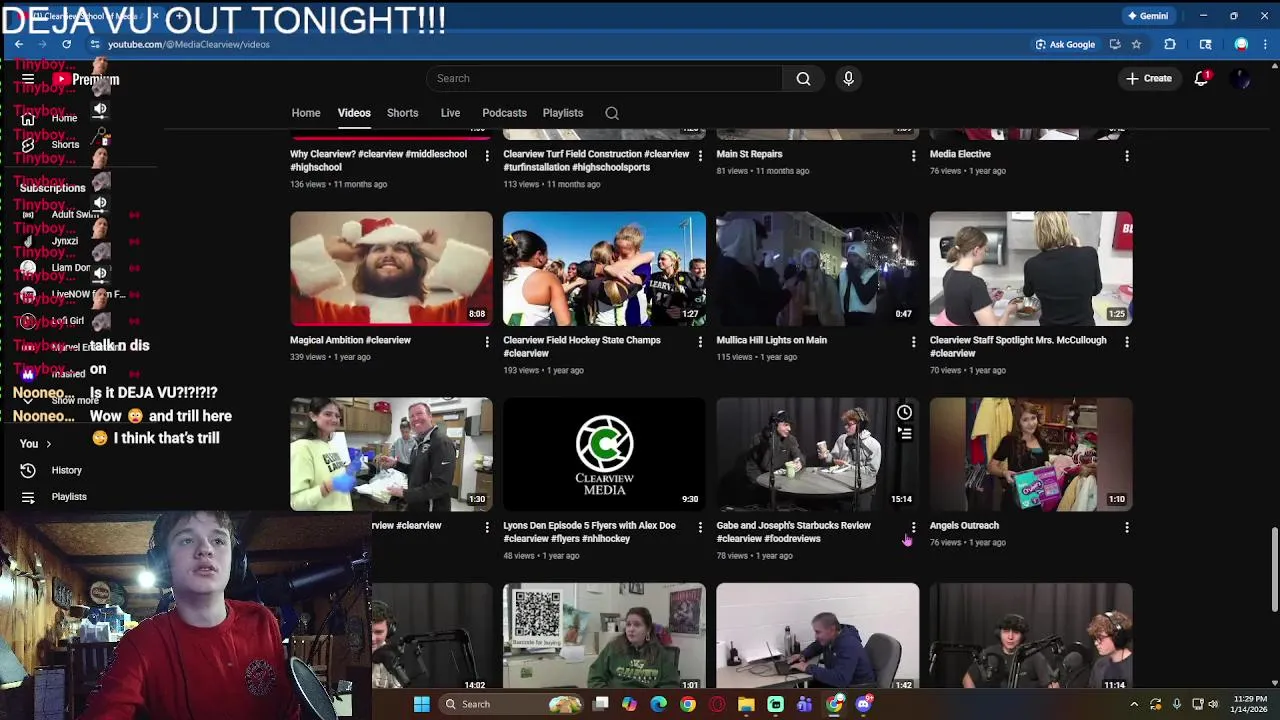Open Task View from the taskbar
The height and width of the screenshot is (720, 1280).
tap(600, 704)
